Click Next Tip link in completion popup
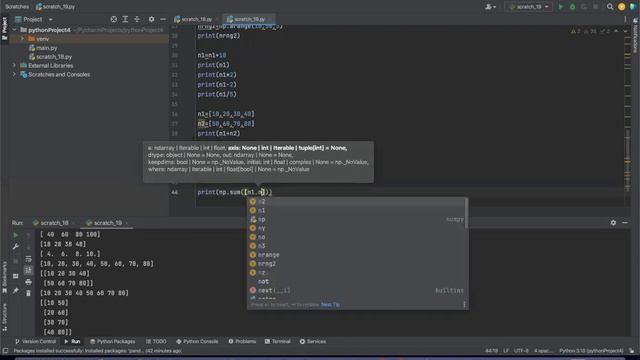This screenshot has width=640, height=360. [330, 305]
